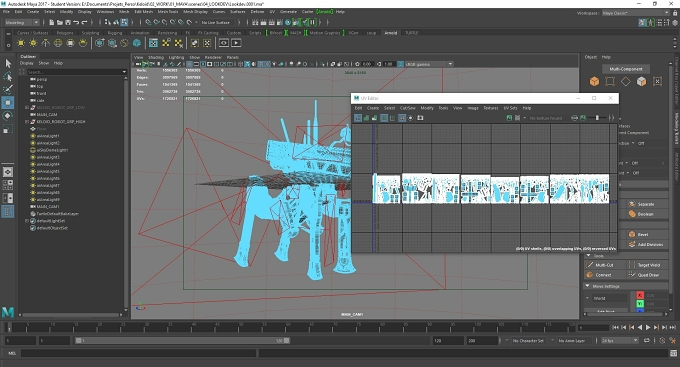The width and height of the screenshot is (680, 367).
Task: Toggle the X axis button in Move Settings
Action: point(640,295)
